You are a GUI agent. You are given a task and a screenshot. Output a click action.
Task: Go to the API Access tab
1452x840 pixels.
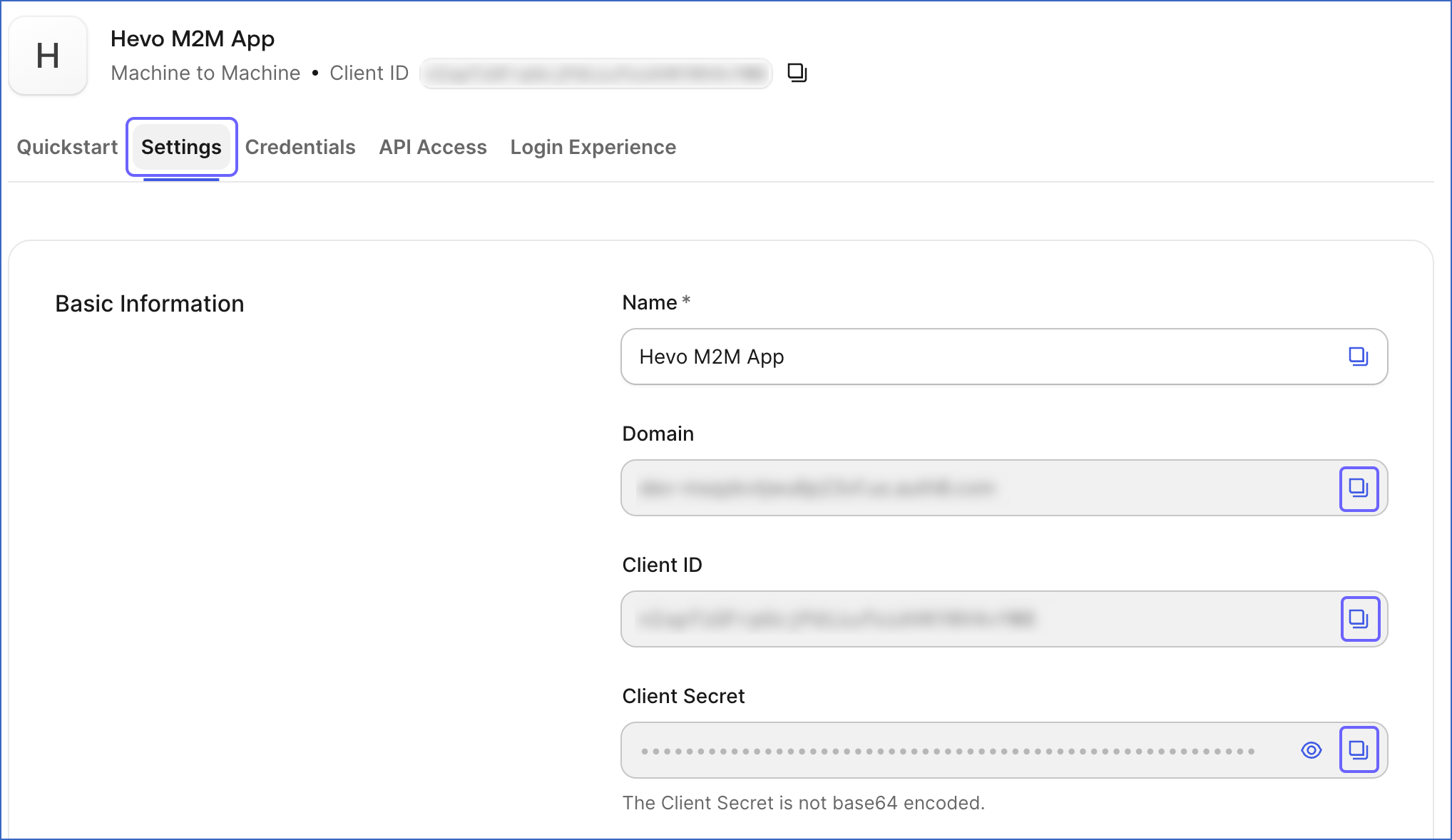coord(433,147)
